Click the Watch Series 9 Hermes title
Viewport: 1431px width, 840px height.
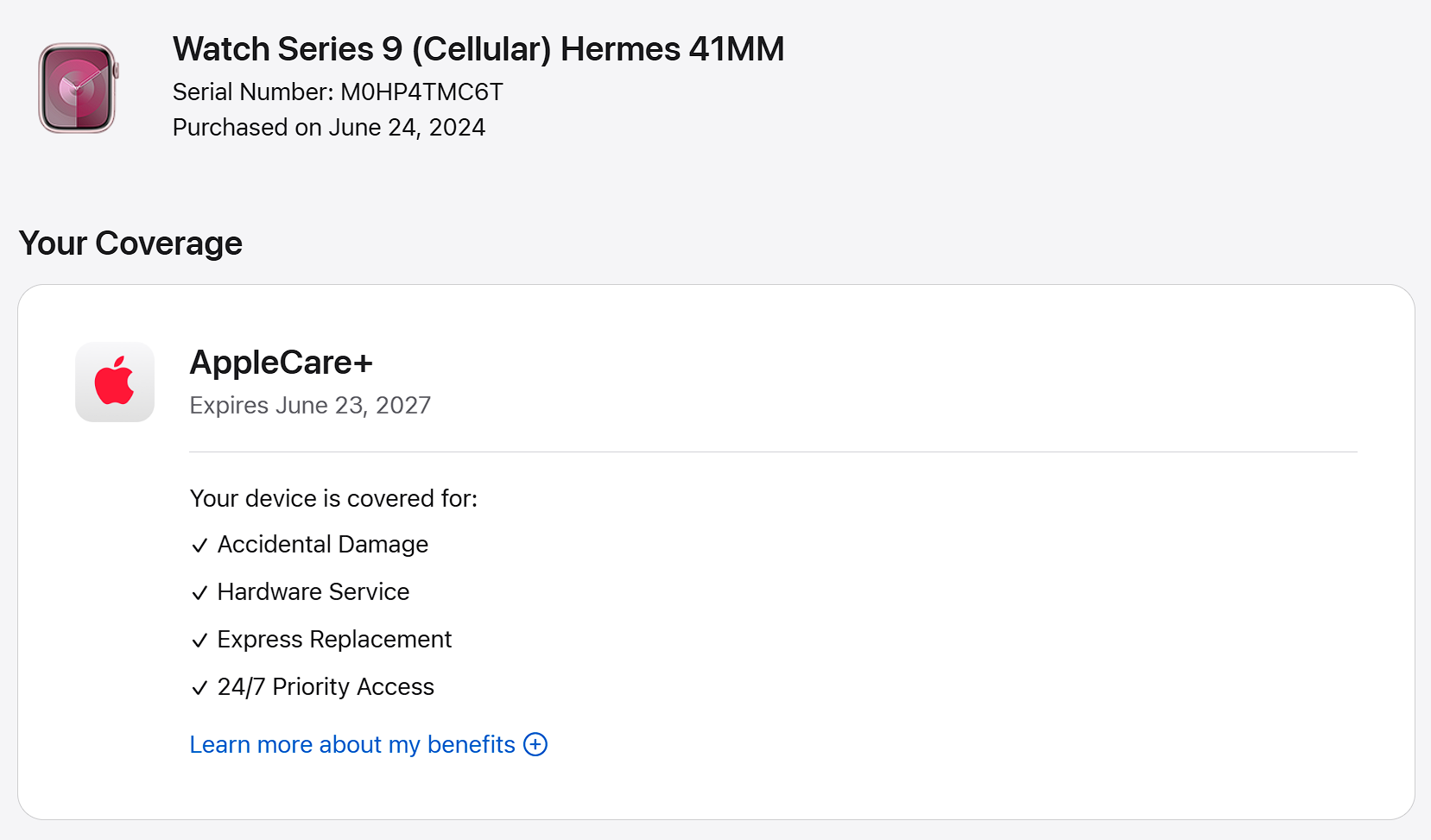coord(478,49)
